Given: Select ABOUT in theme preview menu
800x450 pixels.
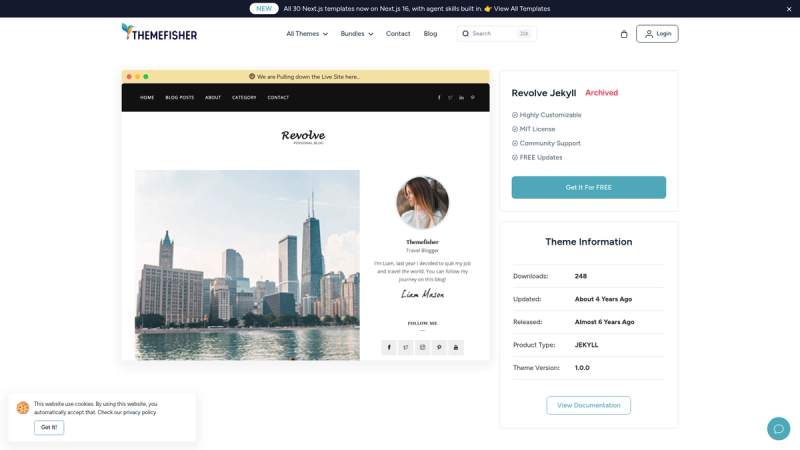Looking at the screenshot, I should [213, 97].
